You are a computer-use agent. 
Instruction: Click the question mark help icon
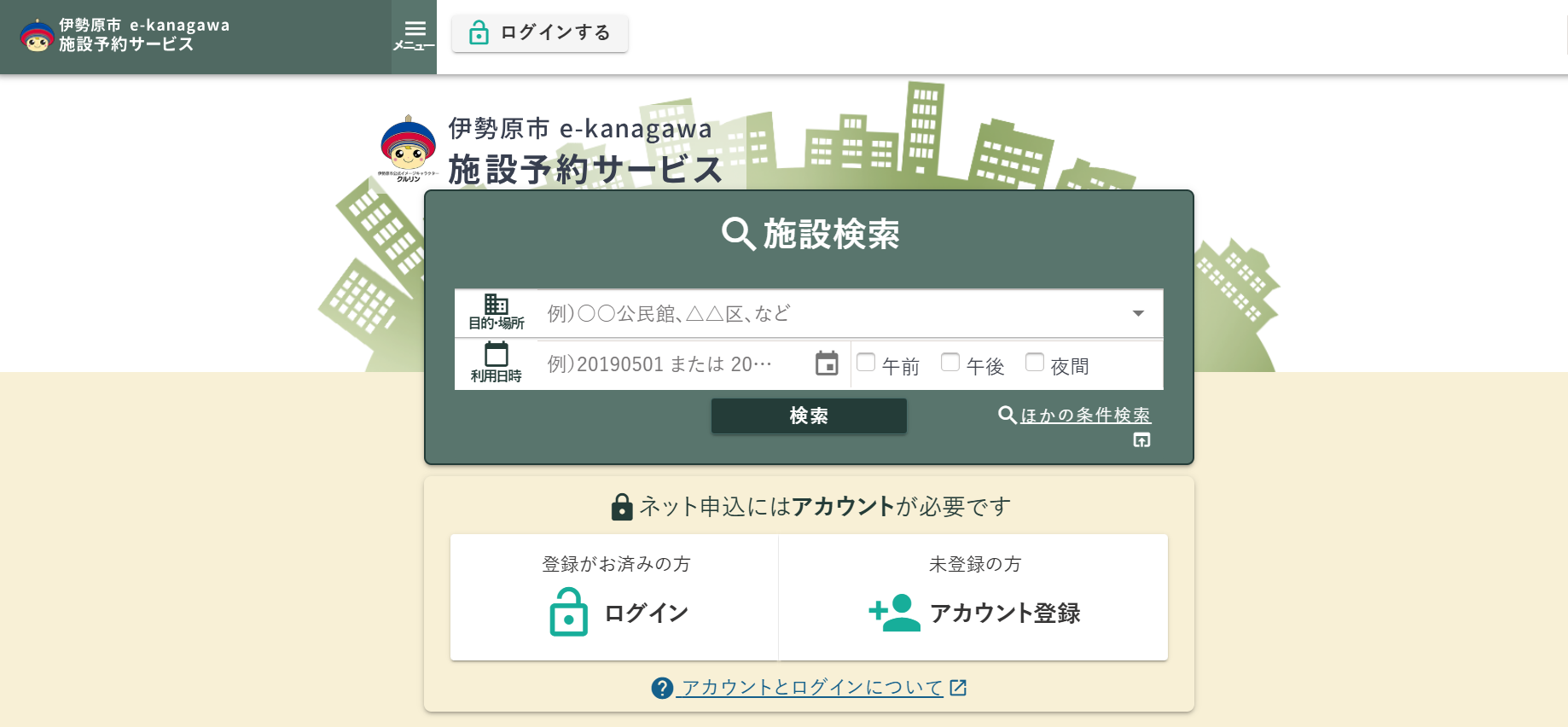(x=662, y=688)
